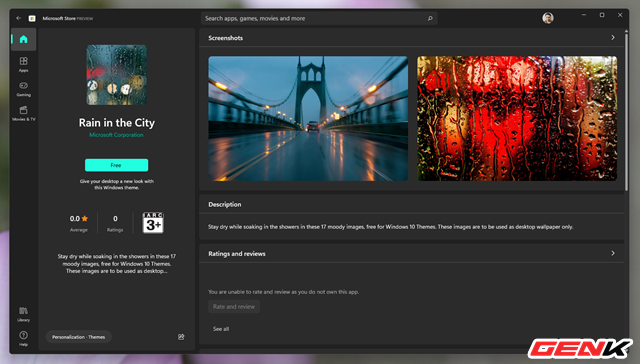Click the 0.0 average star rating
The width and height of the screenshot is (640, 364).
click(x=79, y=223)
